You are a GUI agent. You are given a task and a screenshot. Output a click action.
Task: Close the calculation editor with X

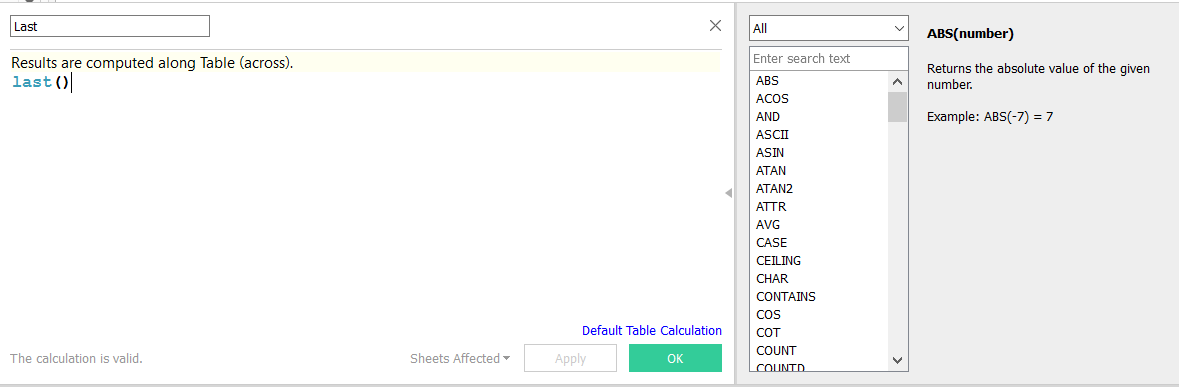[716, 26]
